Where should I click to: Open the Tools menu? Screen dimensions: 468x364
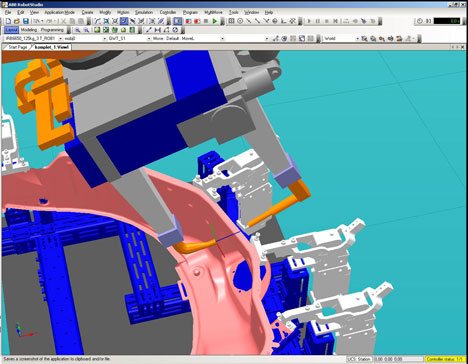(x=233, y=12)
